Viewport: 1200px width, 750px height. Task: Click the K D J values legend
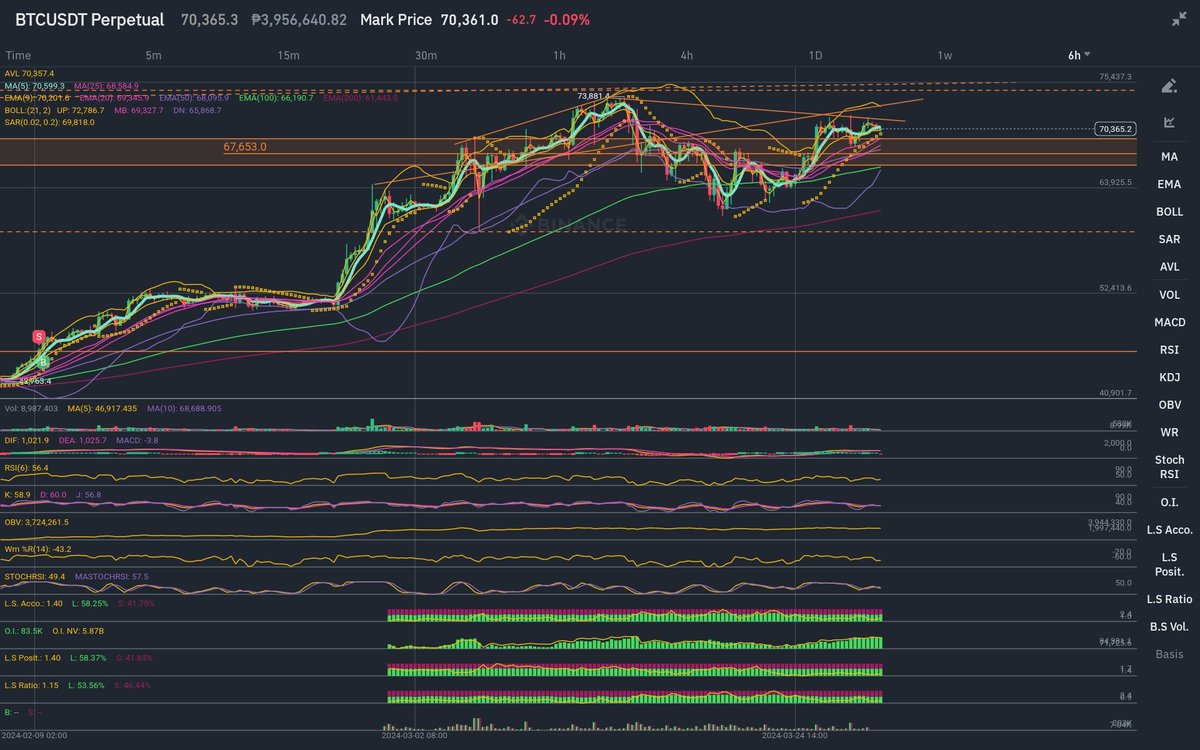(52, 494)
